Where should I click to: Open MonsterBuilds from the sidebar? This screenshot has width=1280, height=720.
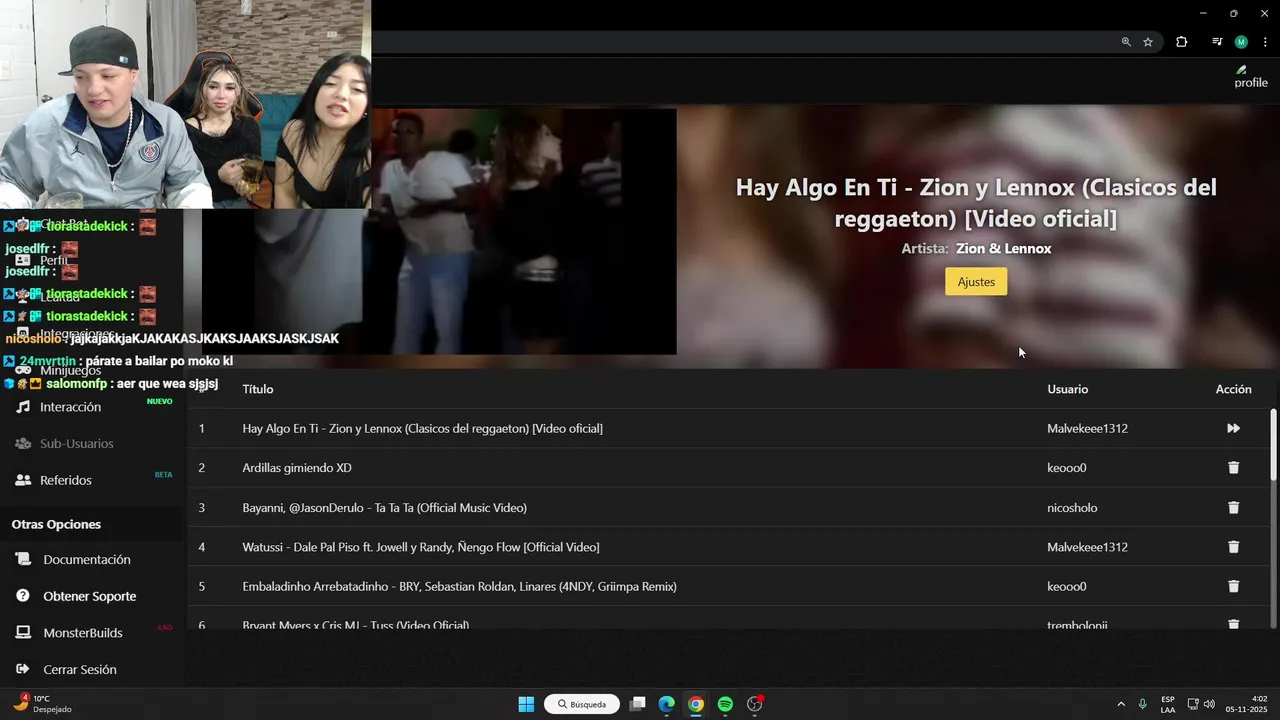tap(83, 633)
